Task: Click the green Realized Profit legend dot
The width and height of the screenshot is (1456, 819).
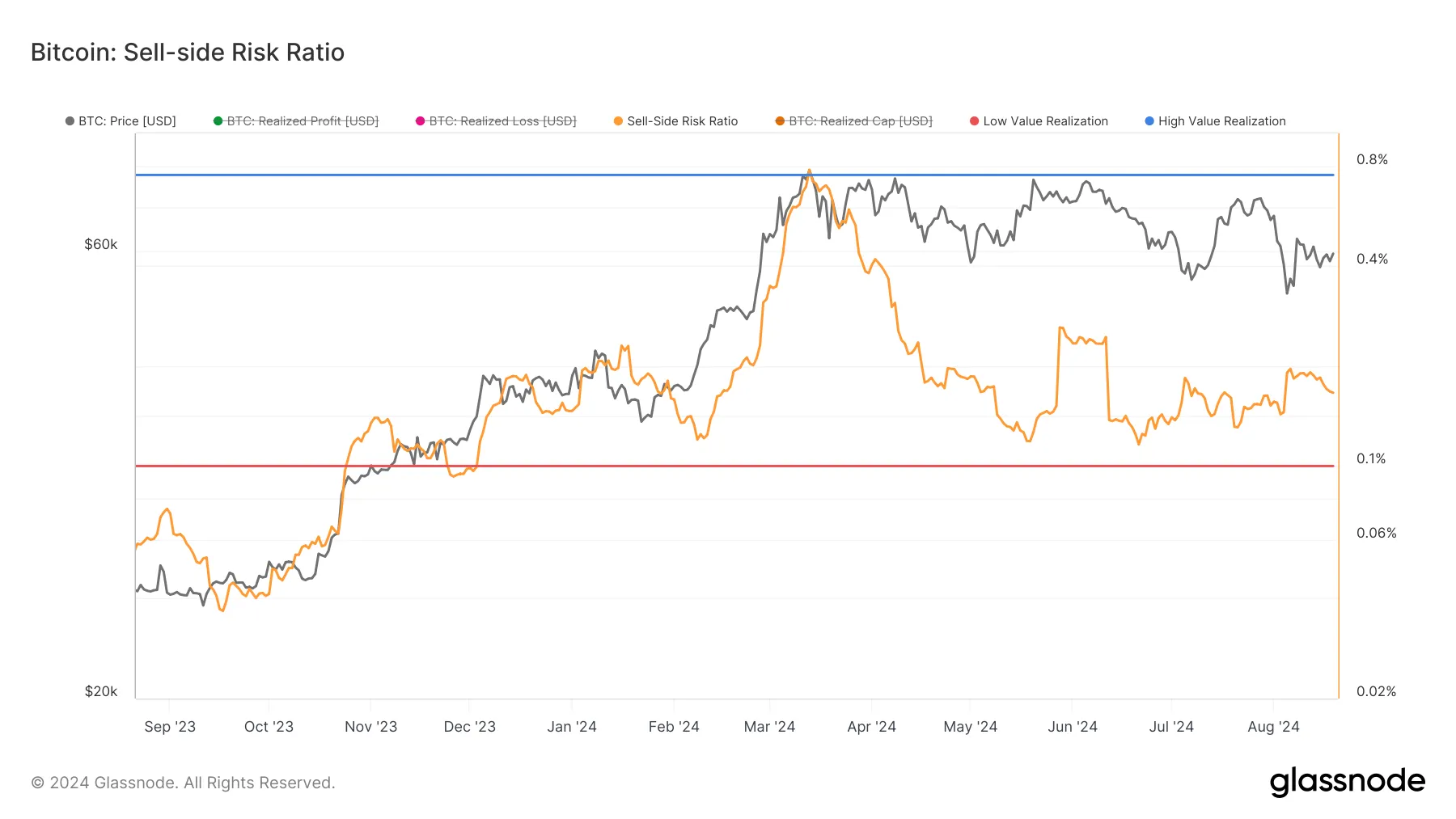Action: pyautogui.click(x=217, y=121)
